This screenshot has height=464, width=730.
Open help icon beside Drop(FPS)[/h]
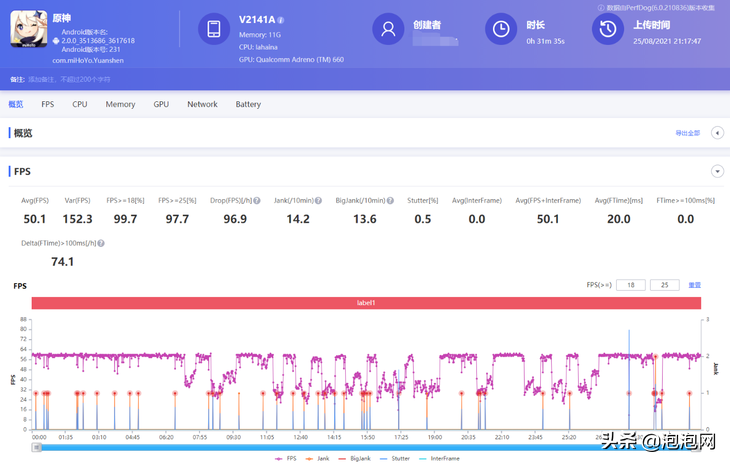257,201
